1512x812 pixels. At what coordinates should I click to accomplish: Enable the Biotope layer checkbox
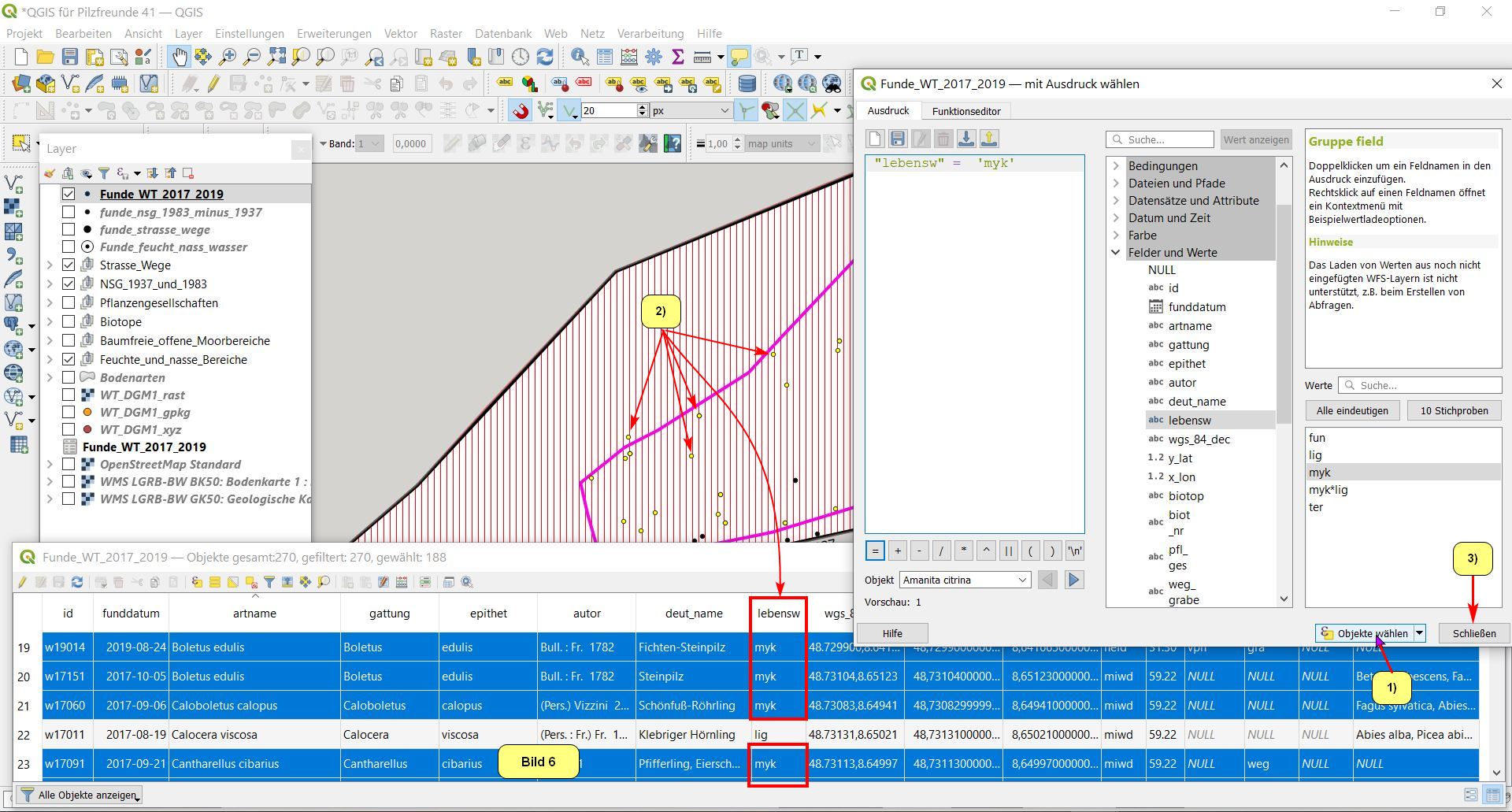[x=69, y=321]
